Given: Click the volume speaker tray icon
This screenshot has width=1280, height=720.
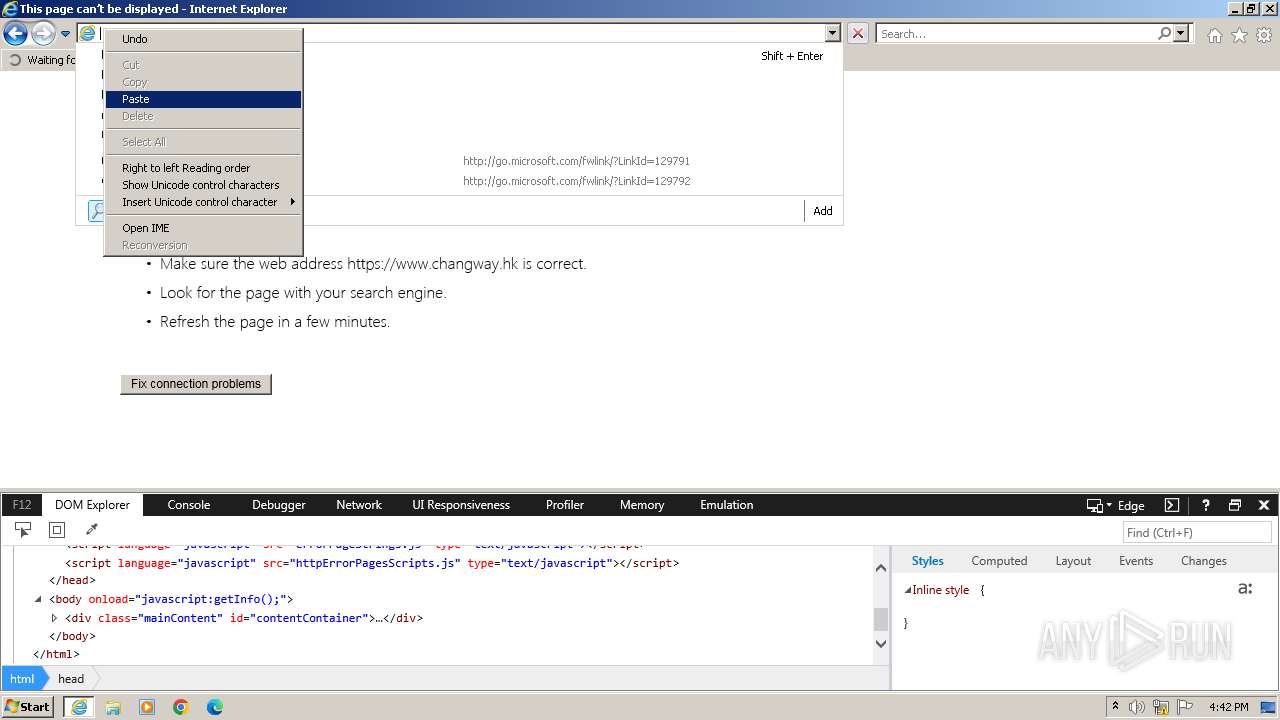Looking at the screenshot, I should [x=1137, y=707].
